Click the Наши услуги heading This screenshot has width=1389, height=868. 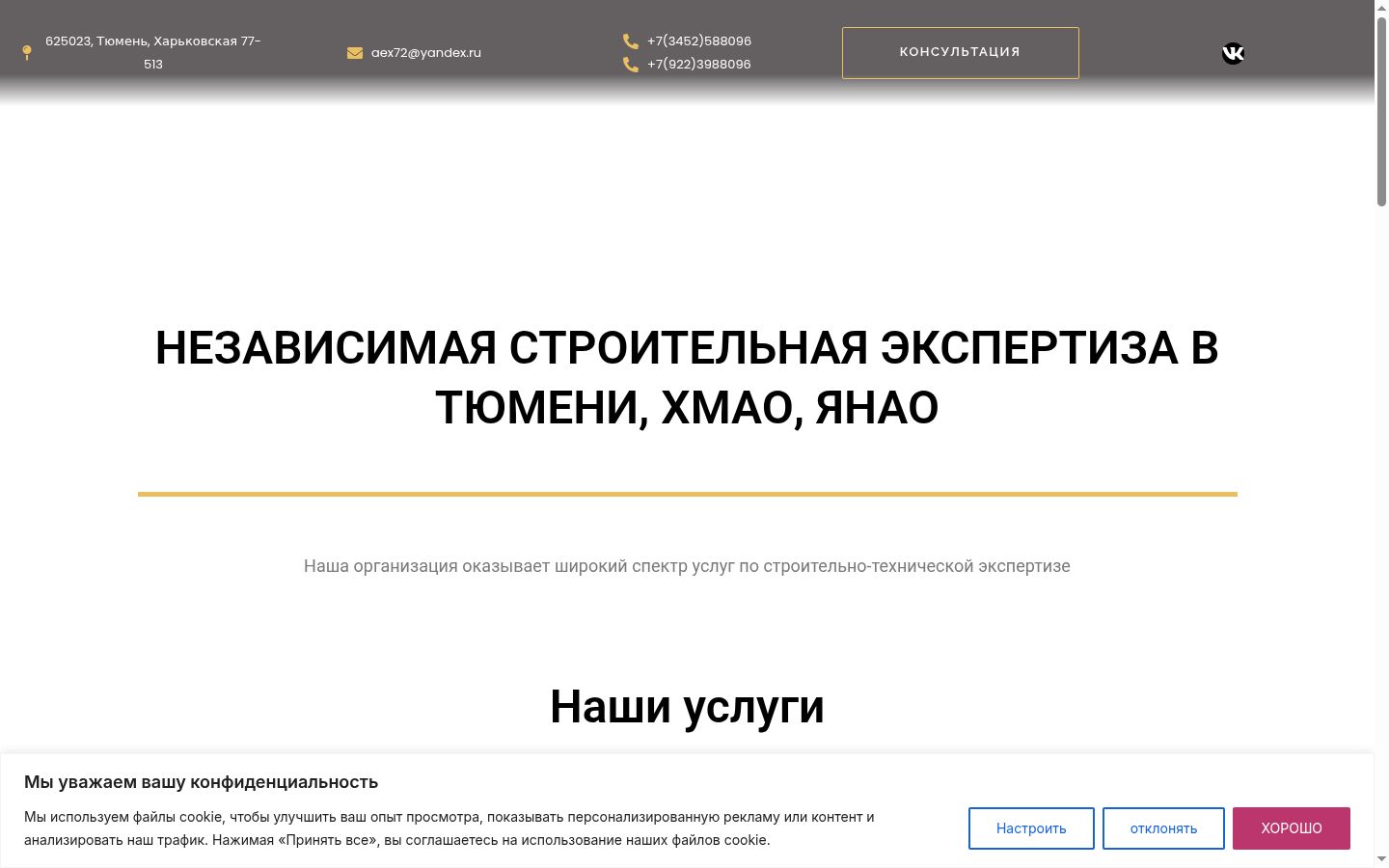click(687, 707)
